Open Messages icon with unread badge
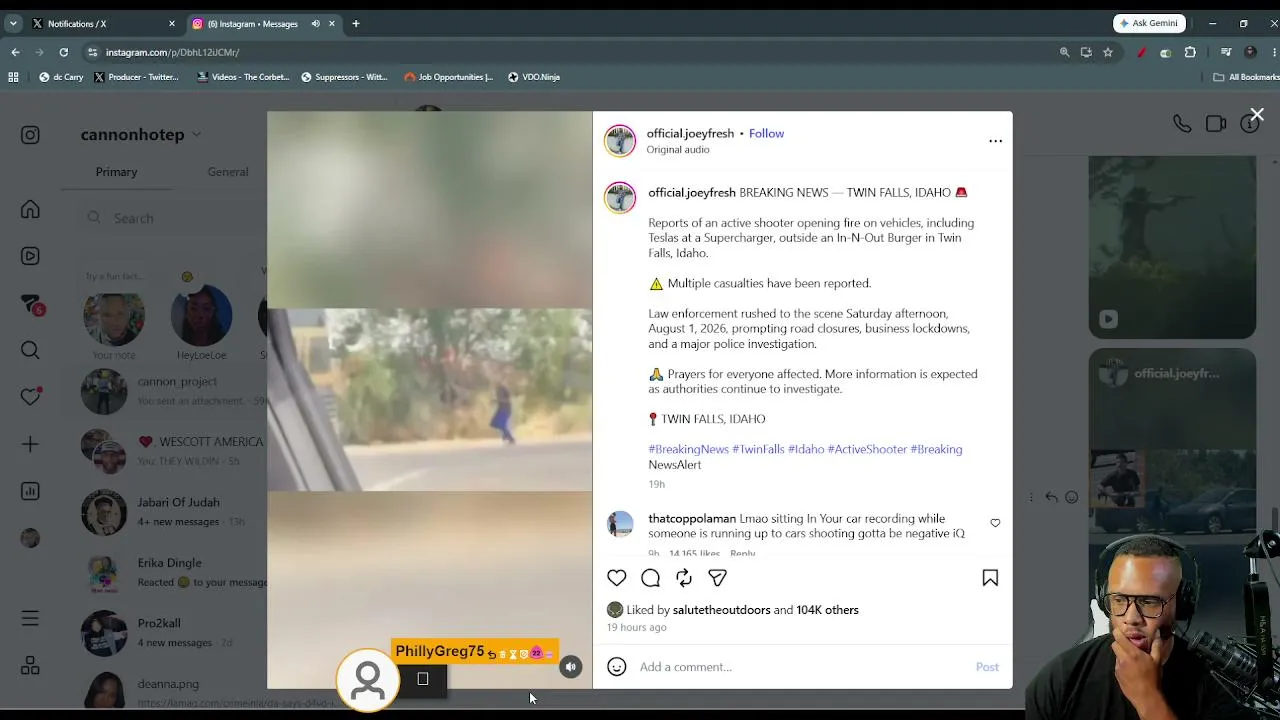 click(x=31, y=304)
